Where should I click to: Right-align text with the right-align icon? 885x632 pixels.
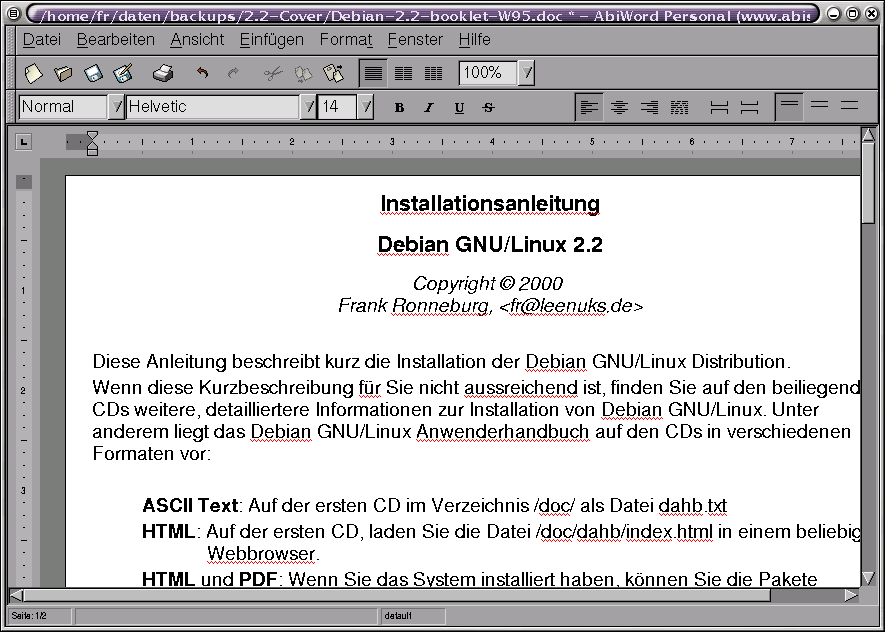[649, 107]
